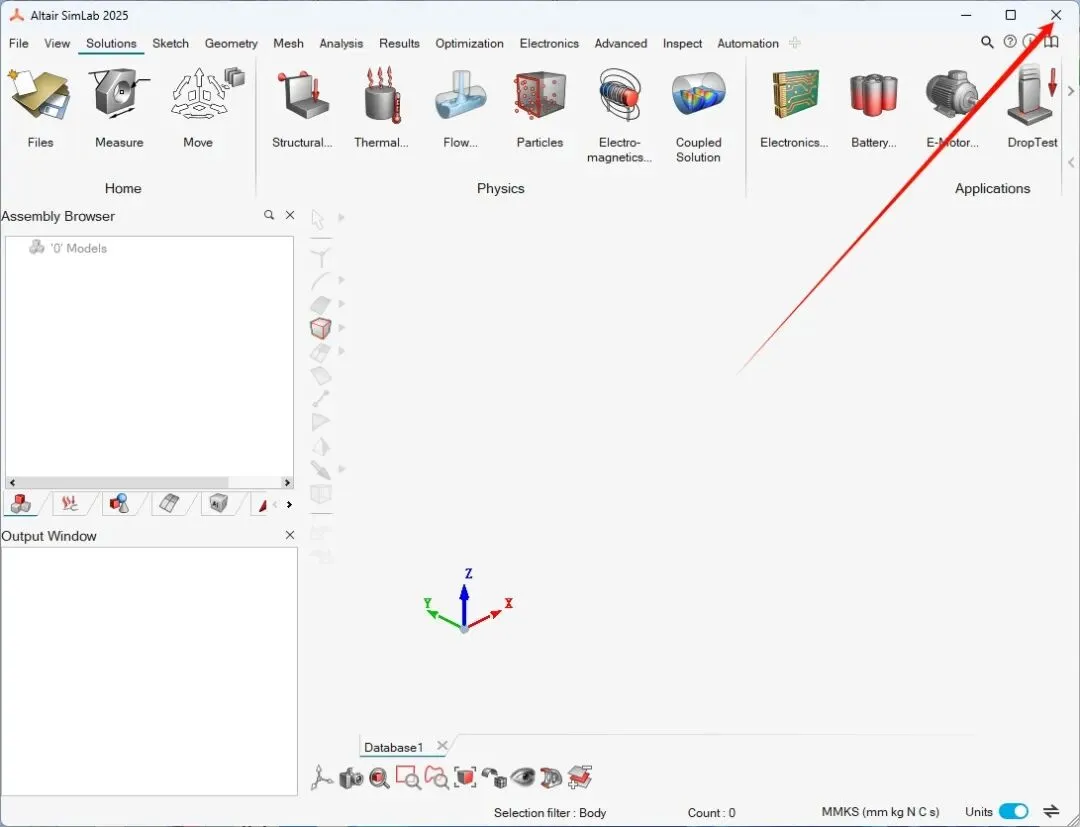Screen dimensions: 1080x827
Task: Click the triad axis icon in view toolbar
Action: point(322,778)
